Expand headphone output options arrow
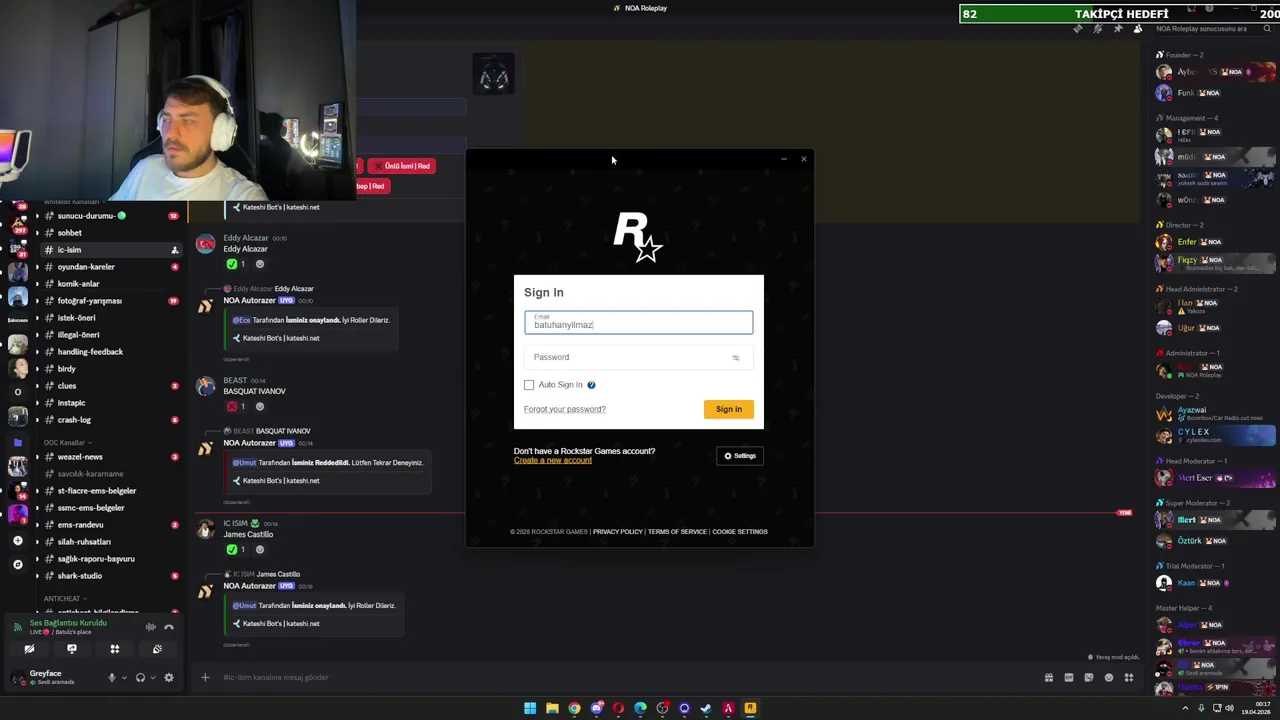This screenshot has width=1280, height=720. coord(153,677)
